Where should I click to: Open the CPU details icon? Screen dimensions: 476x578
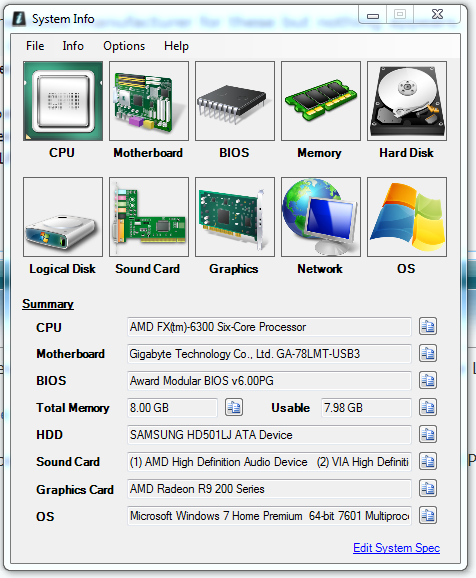tap(63, 101)
